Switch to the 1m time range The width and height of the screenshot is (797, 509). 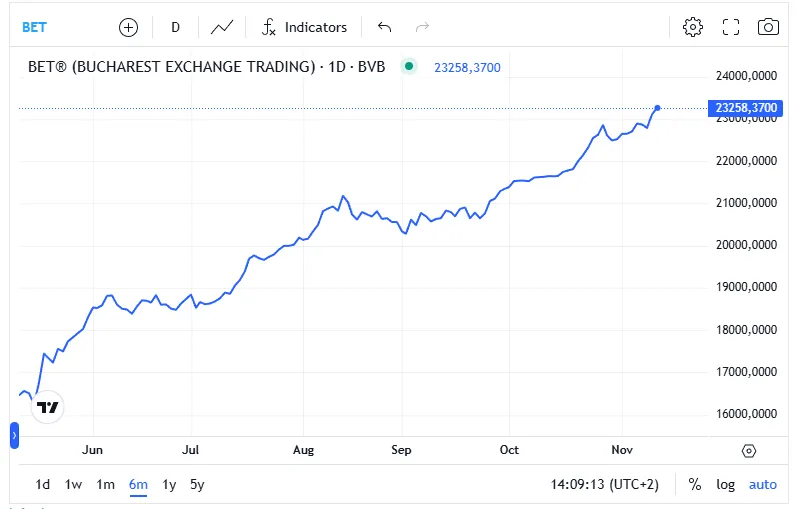105,484
